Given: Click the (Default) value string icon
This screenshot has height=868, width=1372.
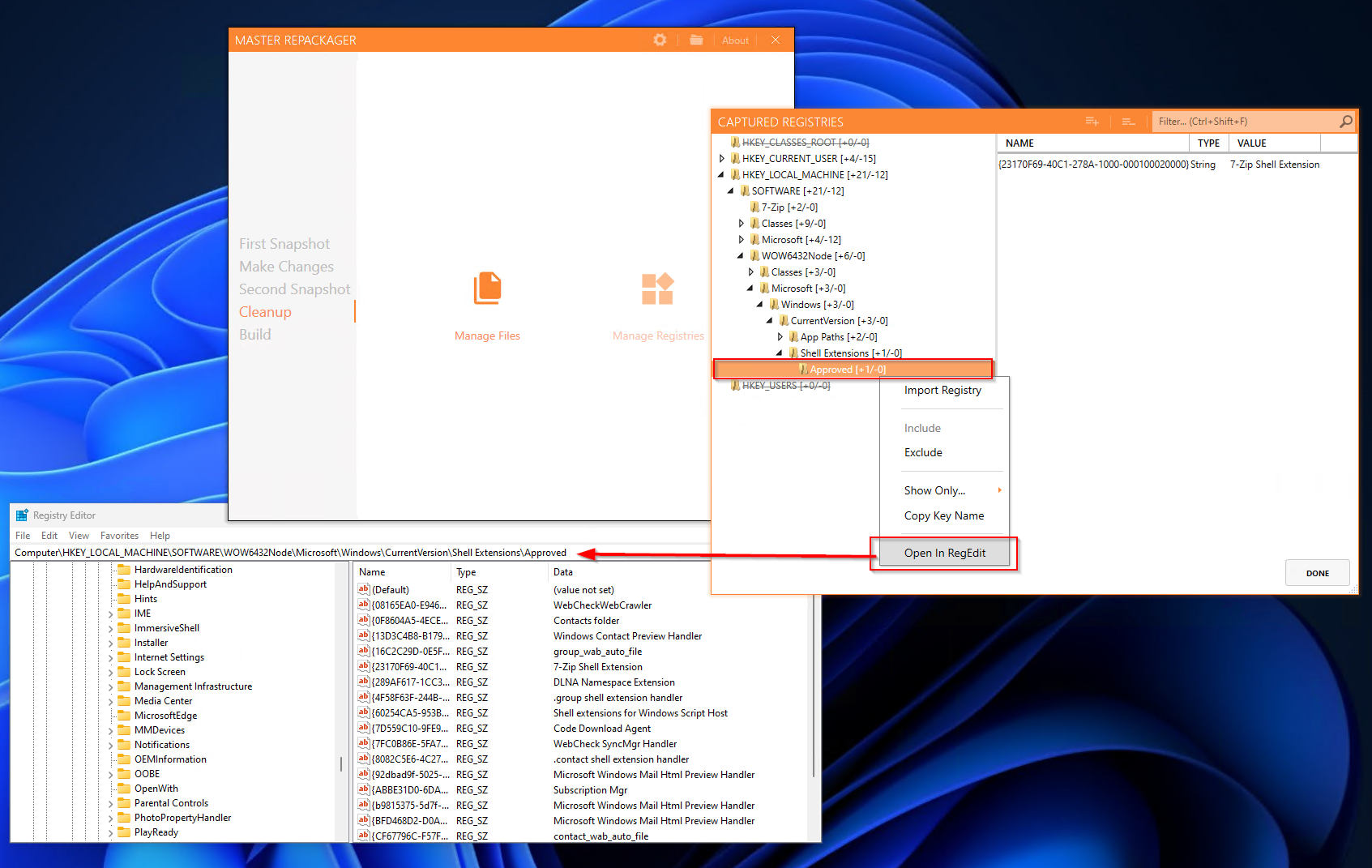Looking at the screenshot, I should [x=364, y=589].
